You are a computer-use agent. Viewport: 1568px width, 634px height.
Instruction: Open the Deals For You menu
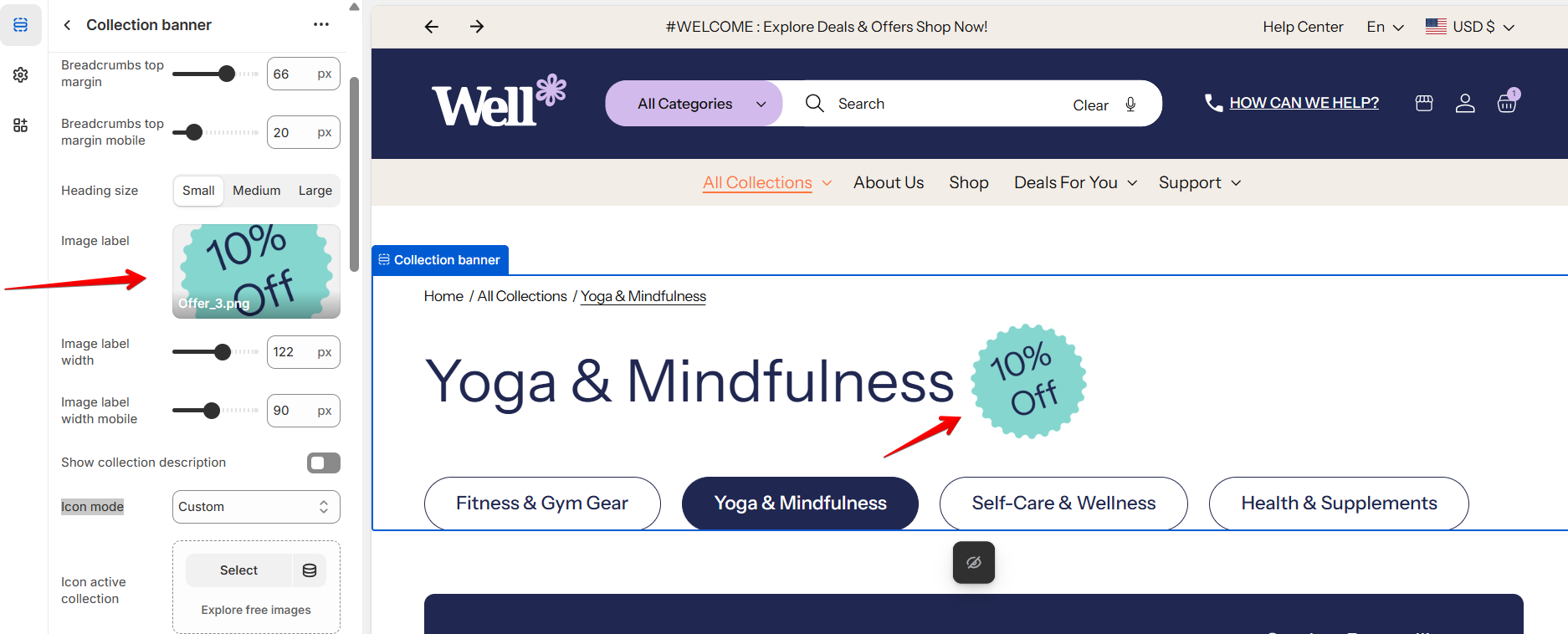pos(1075,182)
